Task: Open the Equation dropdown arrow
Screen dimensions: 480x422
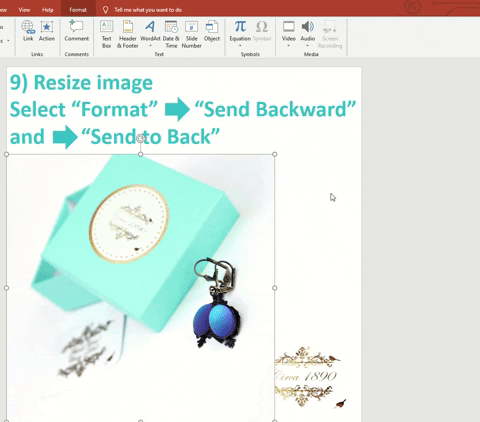Action: (x=240, y=46)
